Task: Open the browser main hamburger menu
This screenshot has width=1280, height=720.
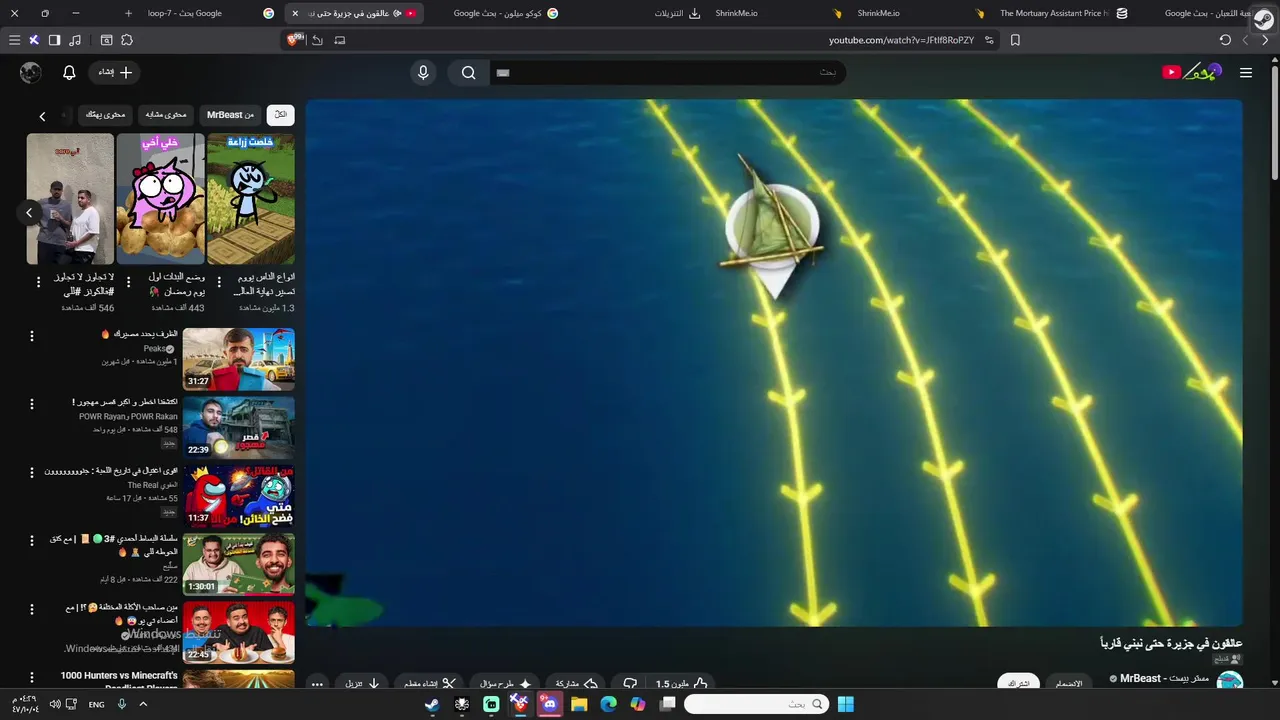Action: [x=14, y=40]
